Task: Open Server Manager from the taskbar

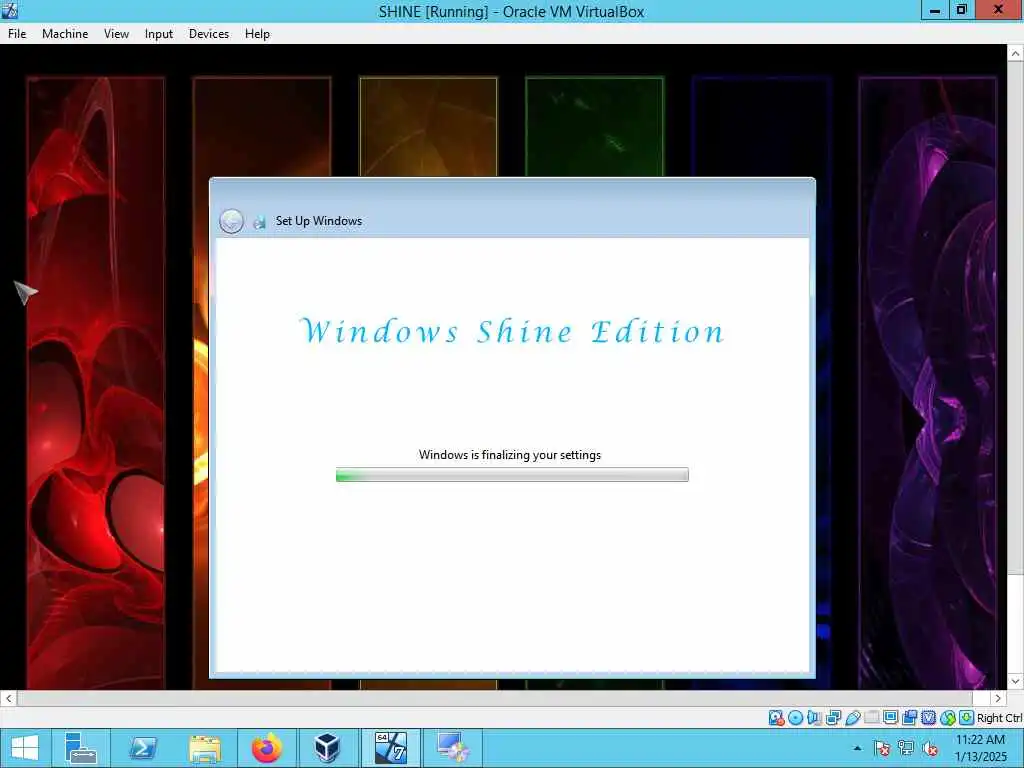Action: coord(81,748)
